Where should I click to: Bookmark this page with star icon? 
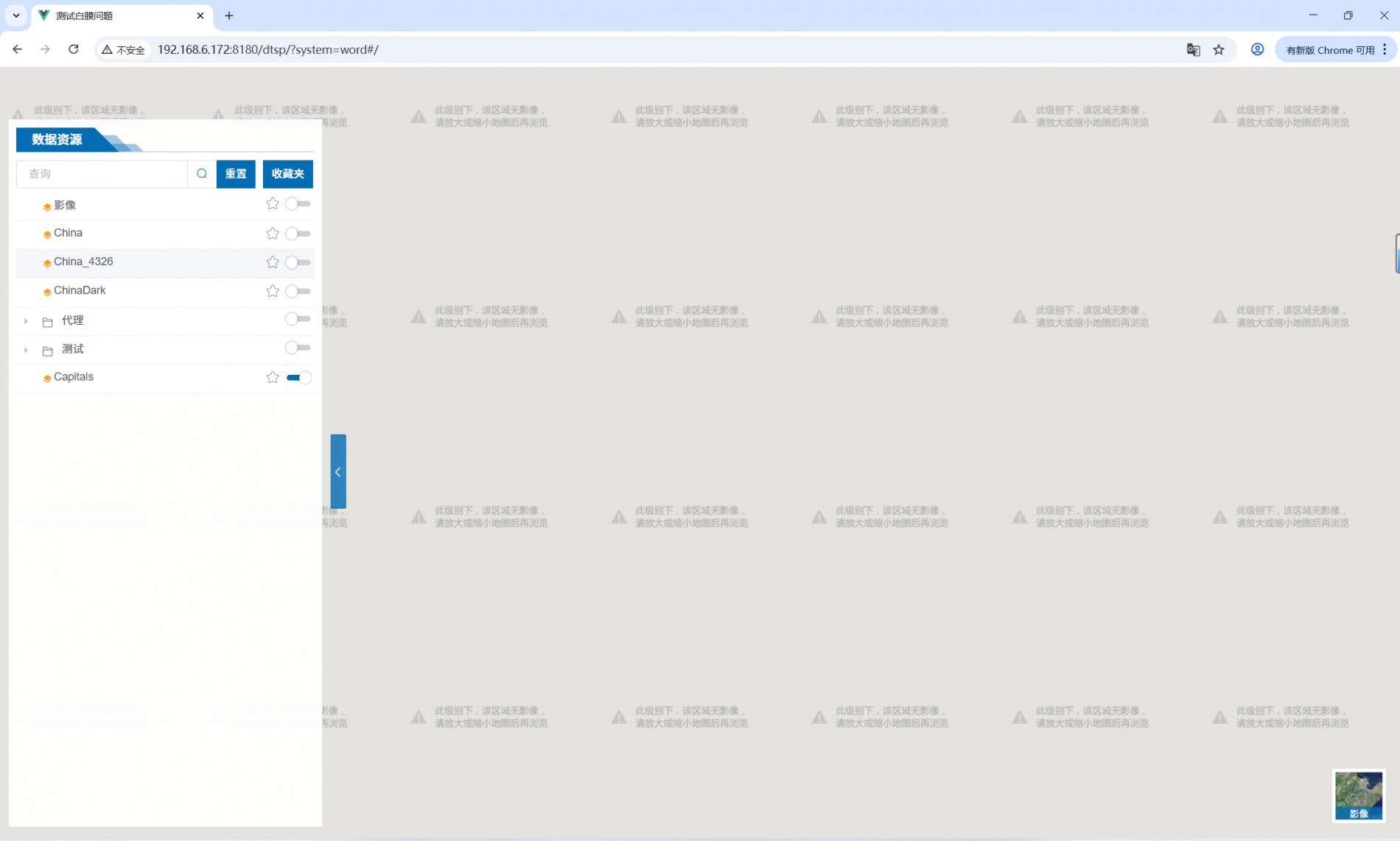(1219, 49)
